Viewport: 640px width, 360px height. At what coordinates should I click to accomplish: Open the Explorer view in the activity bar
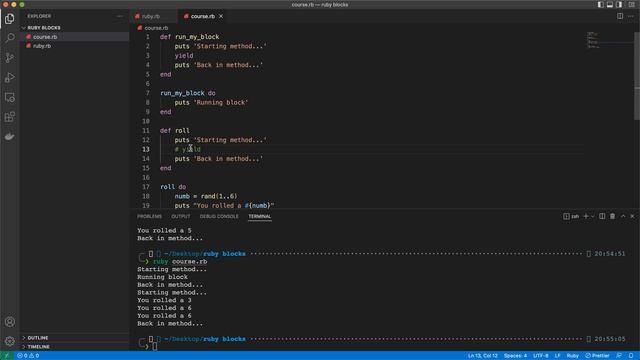pyautogui.click(x=9, y=19)
